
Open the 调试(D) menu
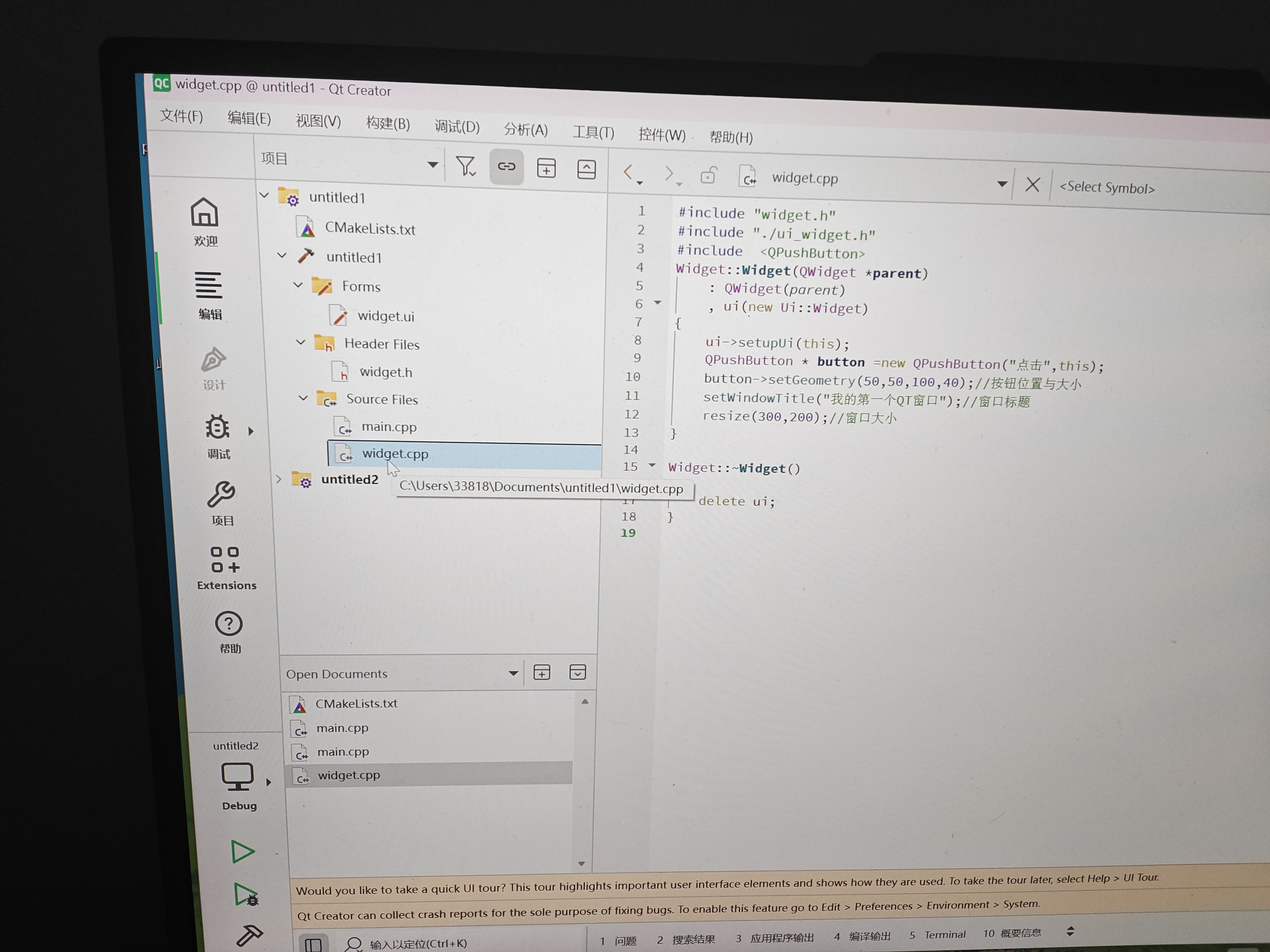pyautogui.click(x=456, y=126)
